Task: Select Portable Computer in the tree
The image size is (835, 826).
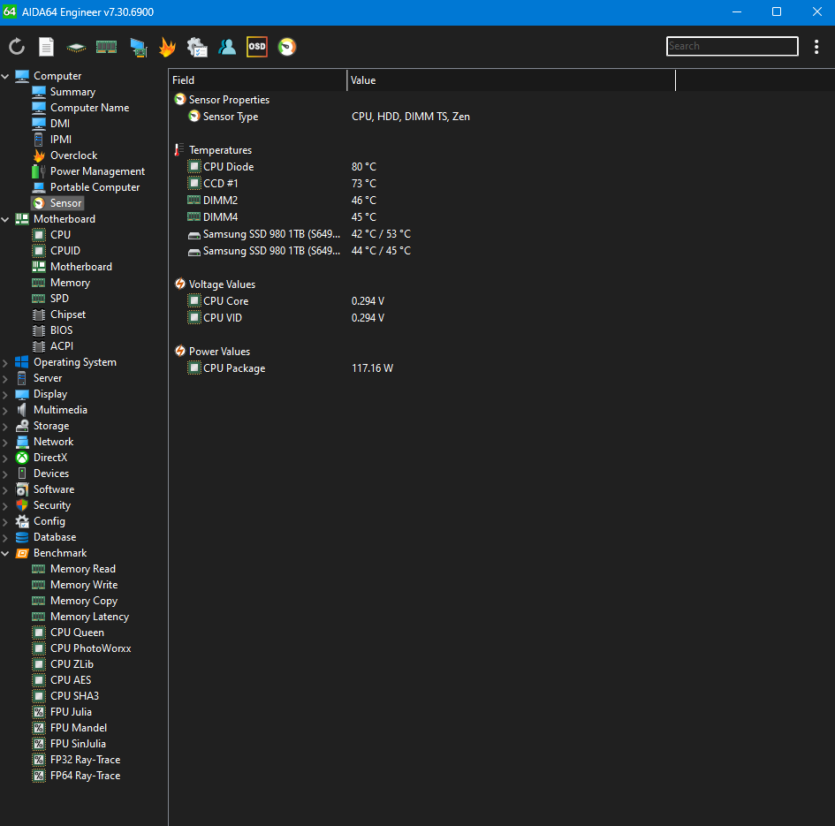Action: point(95,187)
